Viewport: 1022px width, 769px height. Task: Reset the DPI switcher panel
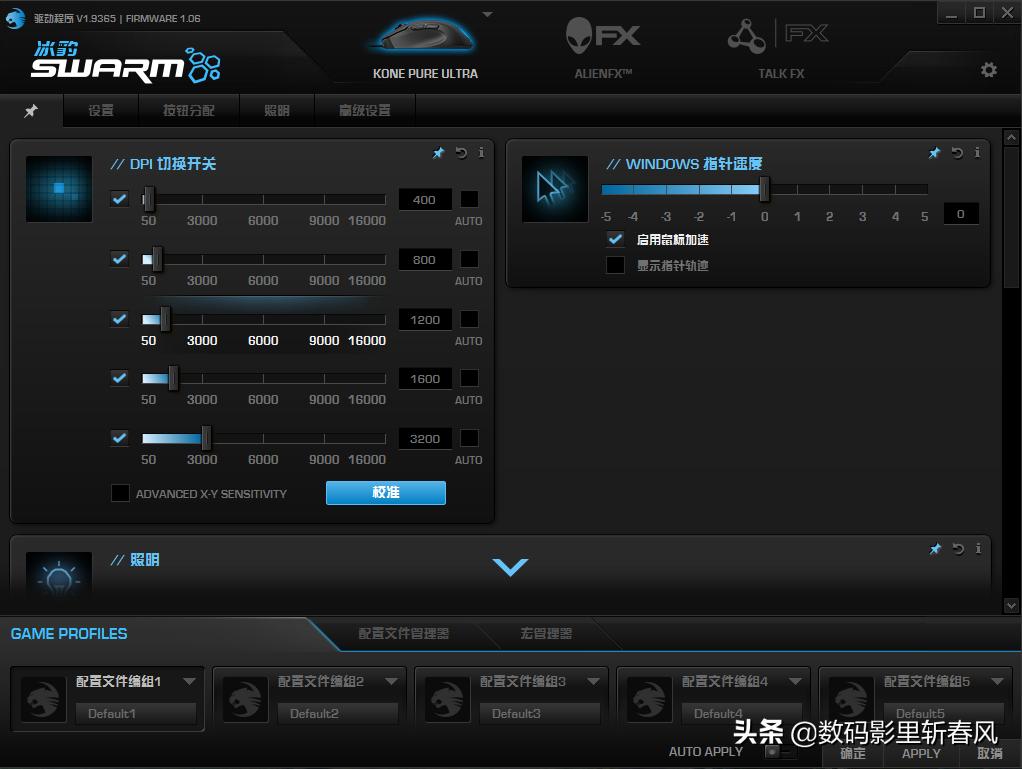[x=461, y=152]
